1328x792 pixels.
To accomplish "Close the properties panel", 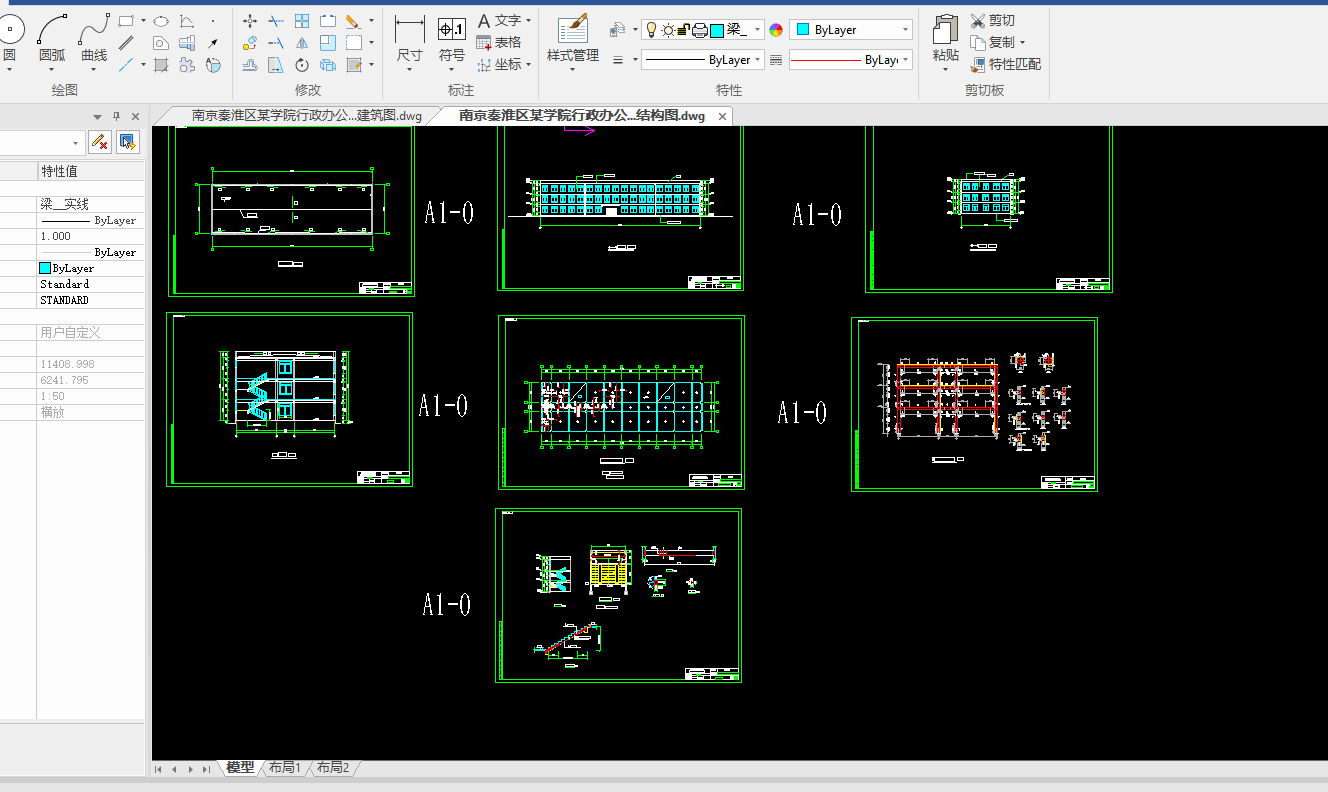I will tap(135, 117).
